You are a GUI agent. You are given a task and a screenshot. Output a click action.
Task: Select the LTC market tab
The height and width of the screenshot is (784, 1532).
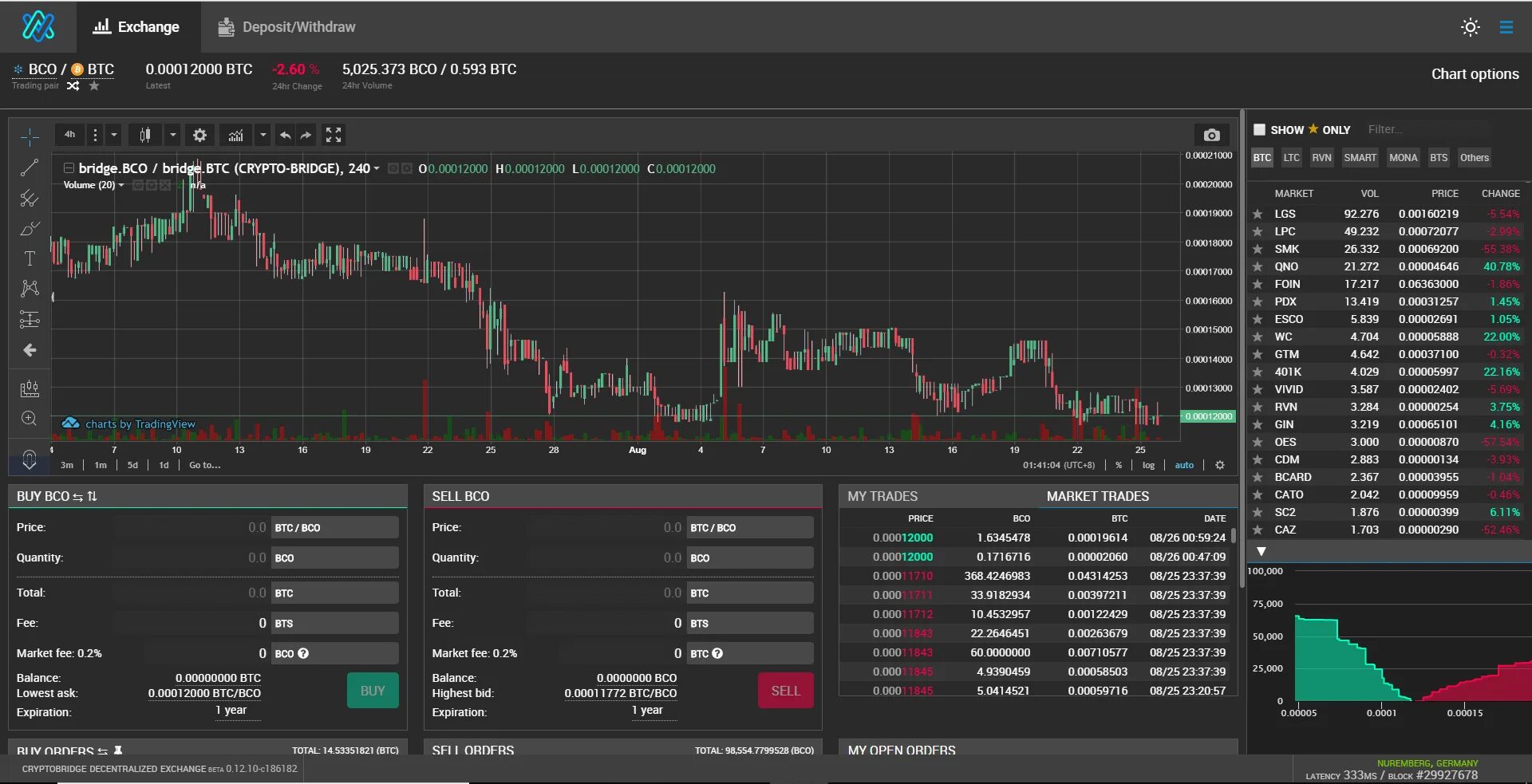point(1292,158)
